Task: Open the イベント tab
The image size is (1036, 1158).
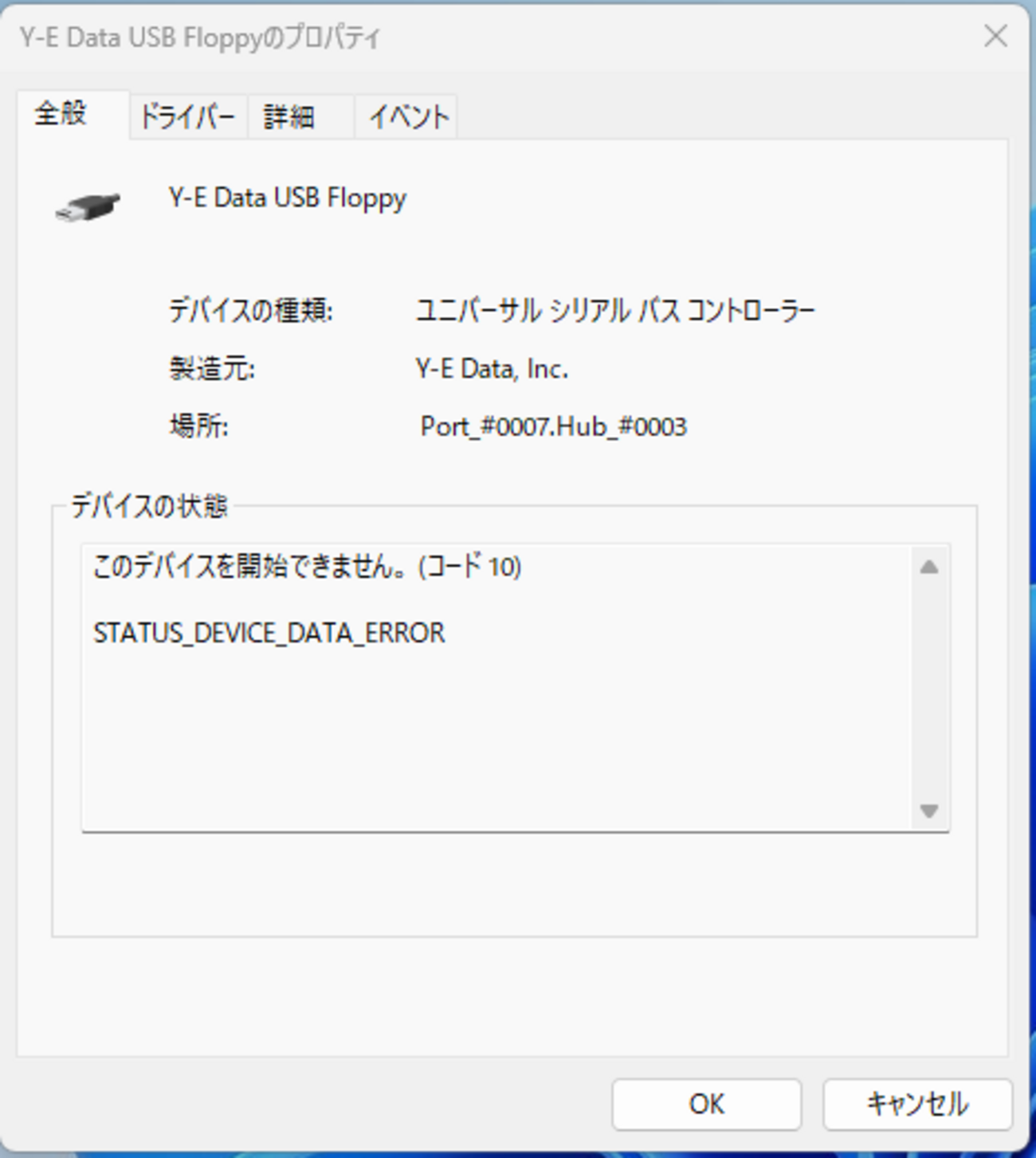Action: (406, 117)
